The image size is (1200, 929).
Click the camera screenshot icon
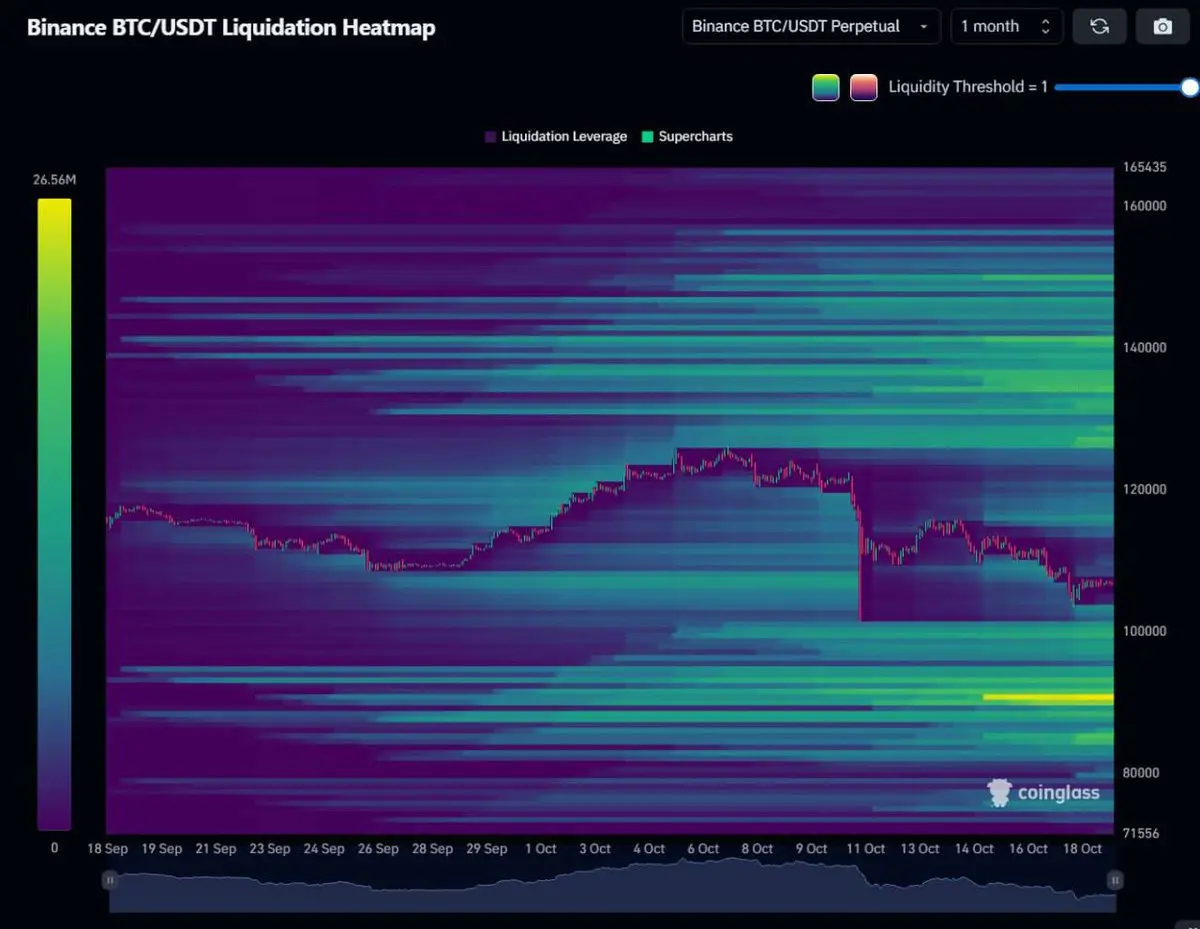(1162, 27)
